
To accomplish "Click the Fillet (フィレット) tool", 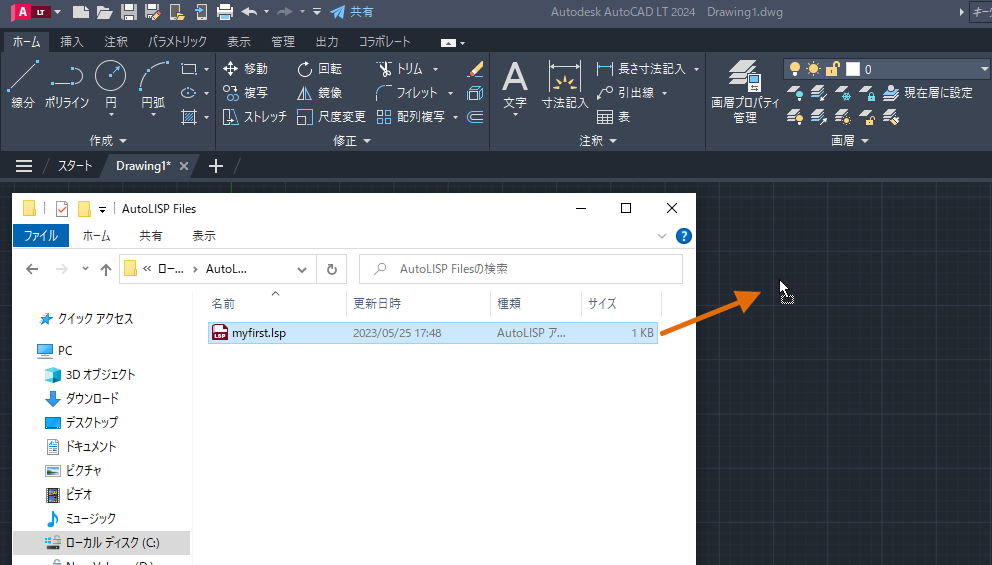I will [x=406, y=93].
